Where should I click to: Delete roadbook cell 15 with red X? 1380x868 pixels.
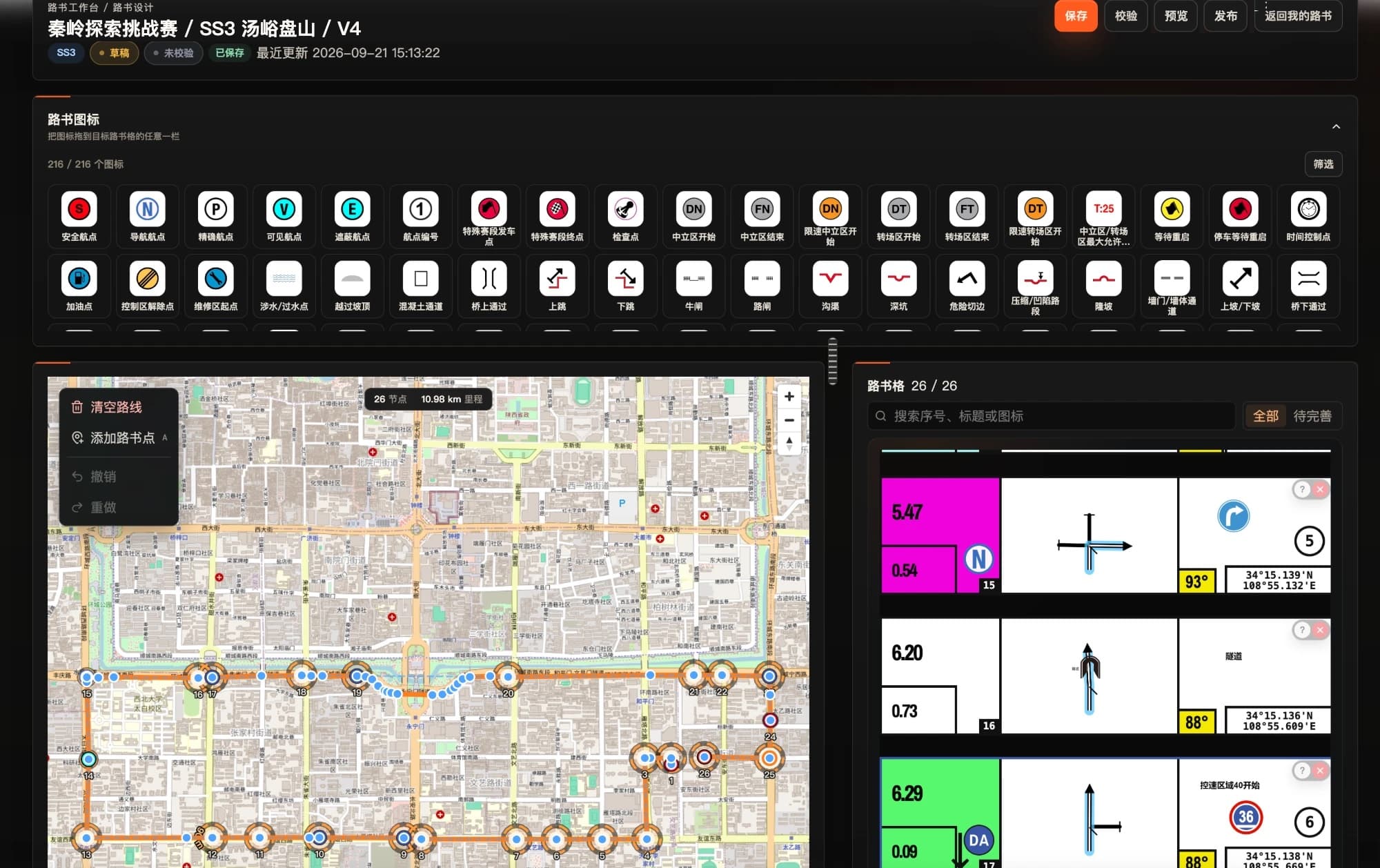1319,489
